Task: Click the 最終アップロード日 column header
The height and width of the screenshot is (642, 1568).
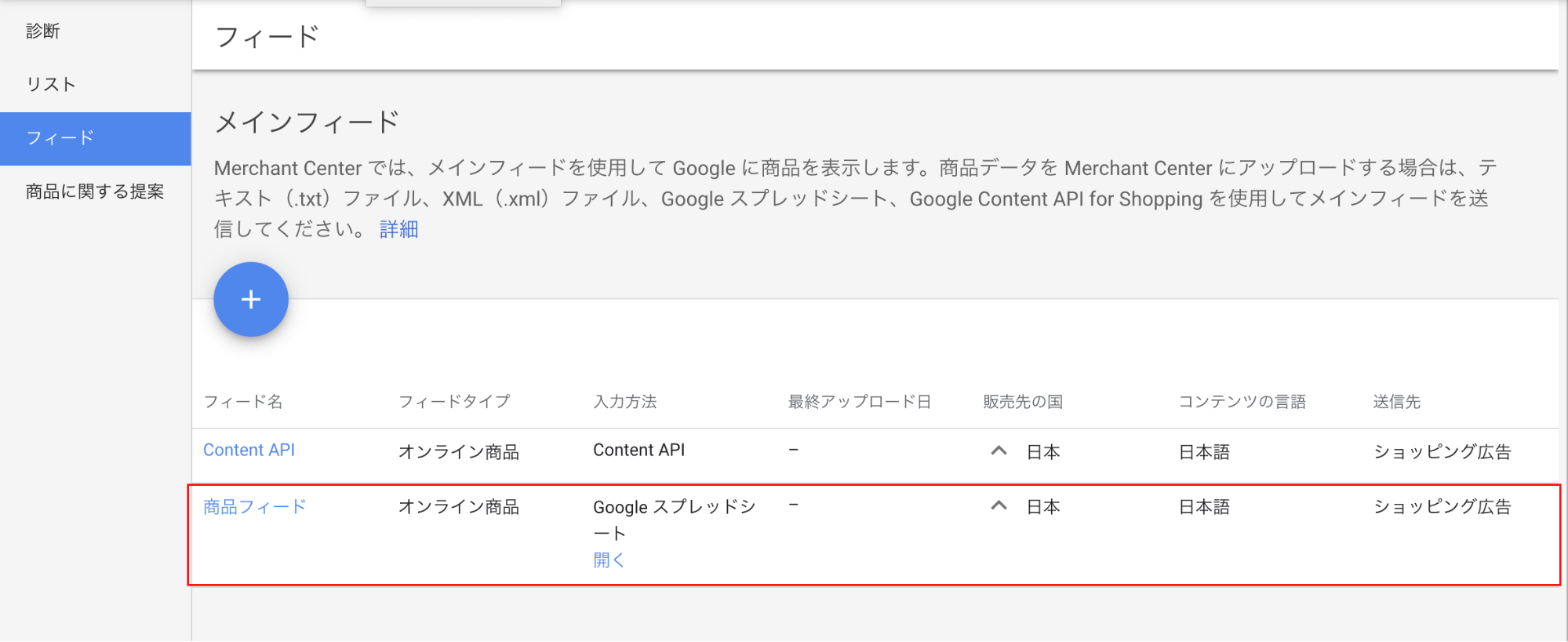Action: pos(860,402)
